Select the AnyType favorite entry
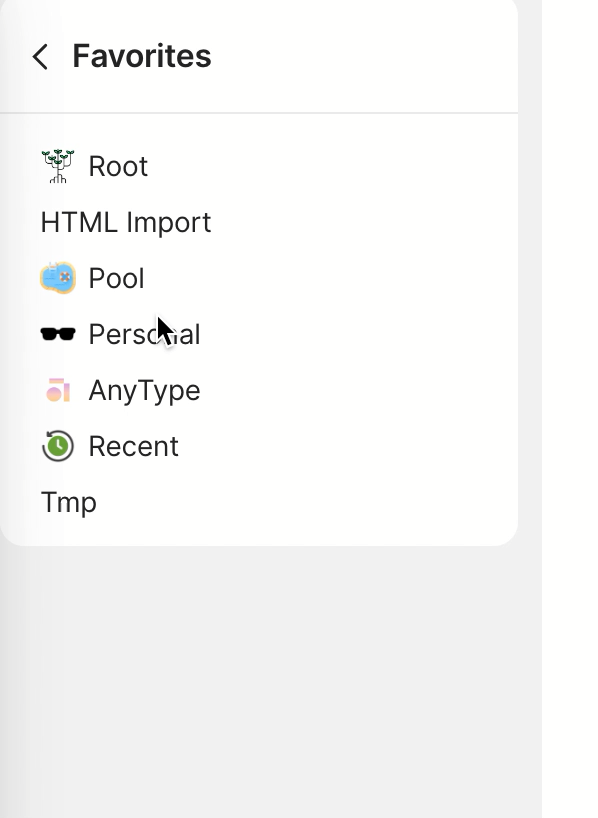Viewport: 598px width, 818px height. [x=145, y=390]
